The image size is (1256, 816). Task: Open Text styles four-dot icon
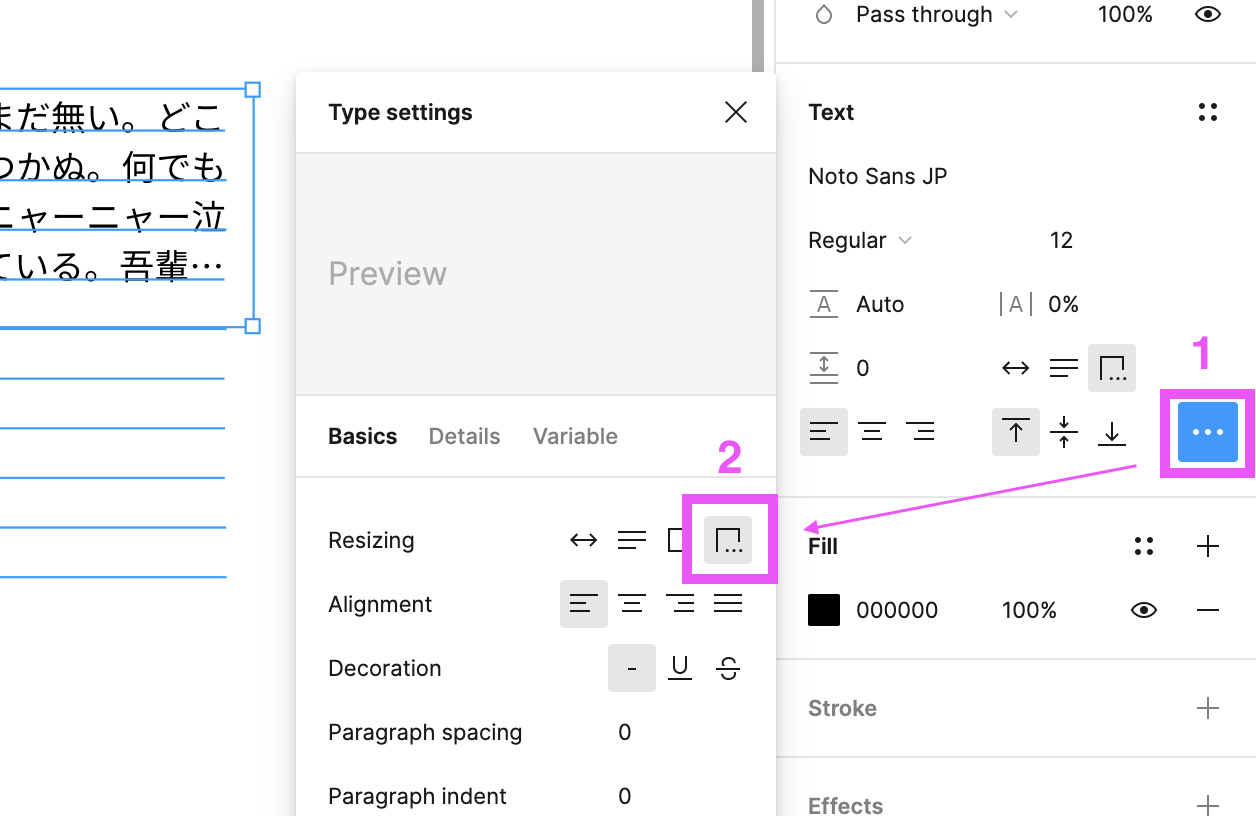tap(1208, 112)
